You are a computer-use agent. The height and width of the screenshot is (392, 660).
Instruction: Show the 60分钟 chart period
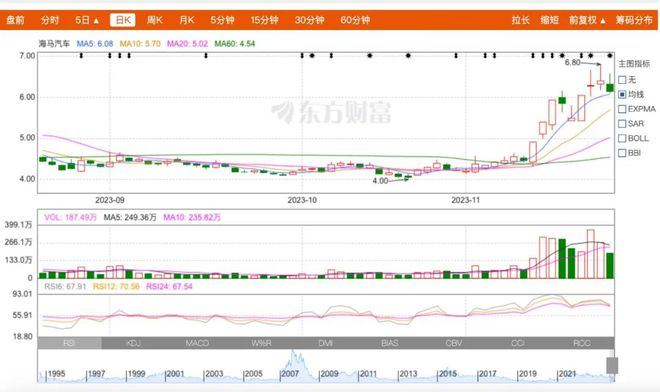[355, 20]
